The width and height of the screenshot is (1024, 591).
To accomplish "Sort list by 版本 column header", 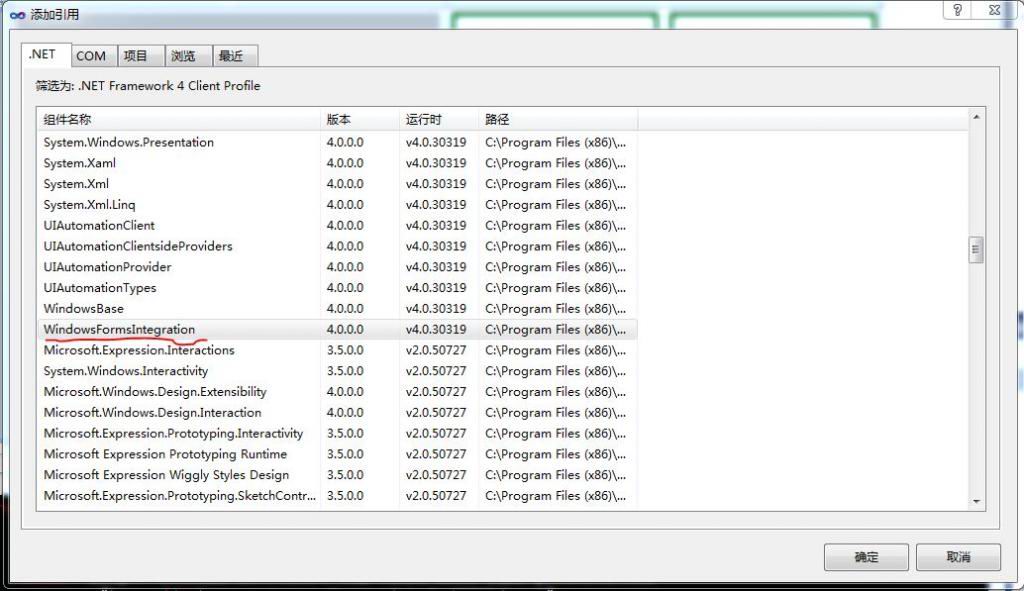I will (358, 119).
